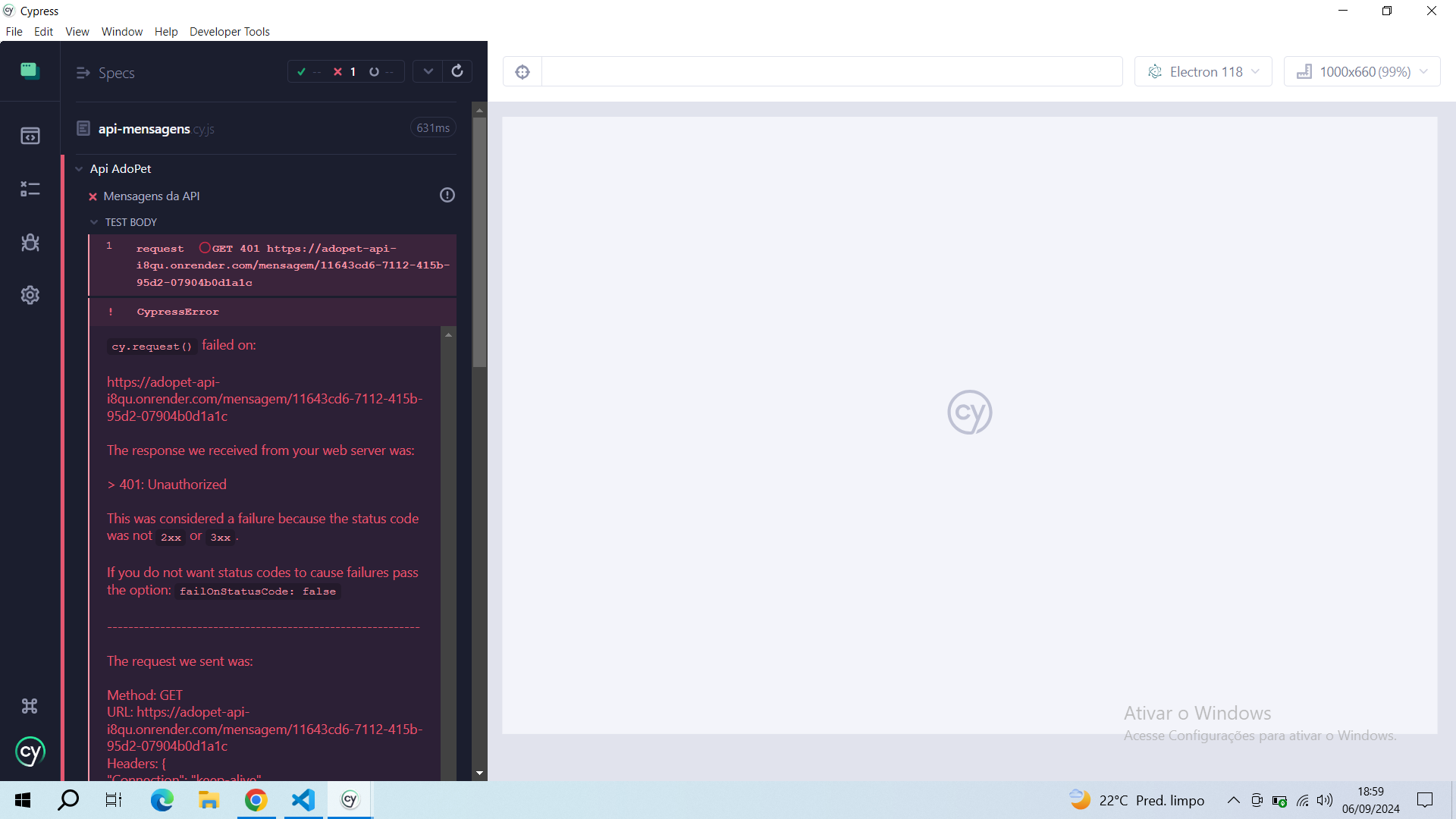Open the volume control tray icon
The image size is (1456, 819).
pos(1325,800)
